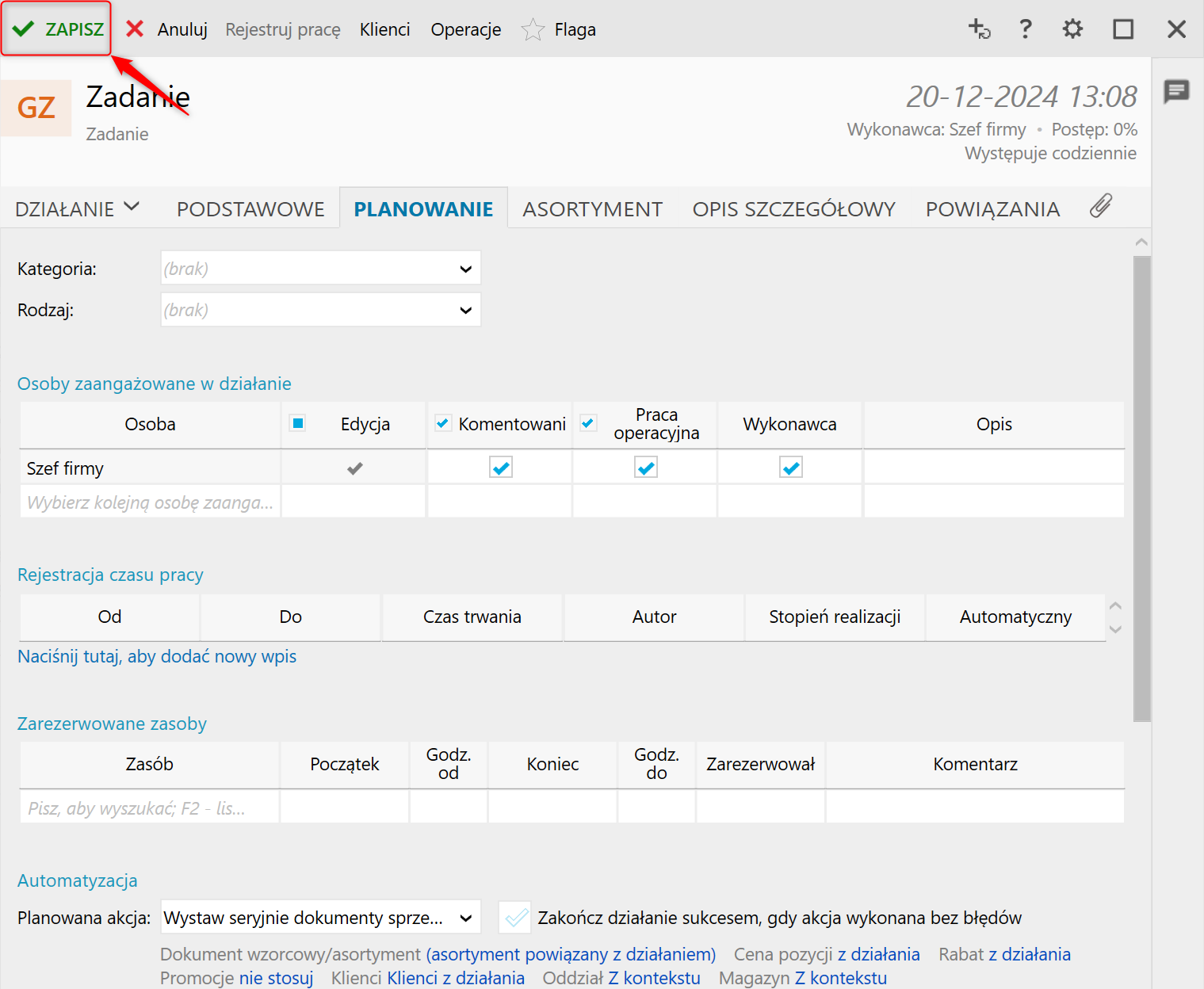This screenshot has height=989, width=1204.
Task: Open the Planowana akcja dropdown
Action: click(321, 918)
